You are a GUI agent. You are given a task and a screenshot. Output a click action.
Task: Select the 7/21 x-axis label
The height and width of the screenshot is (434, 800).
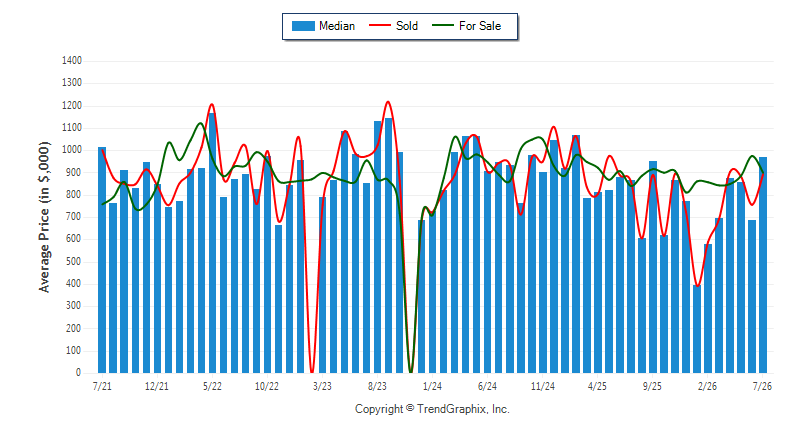point(102,386)
